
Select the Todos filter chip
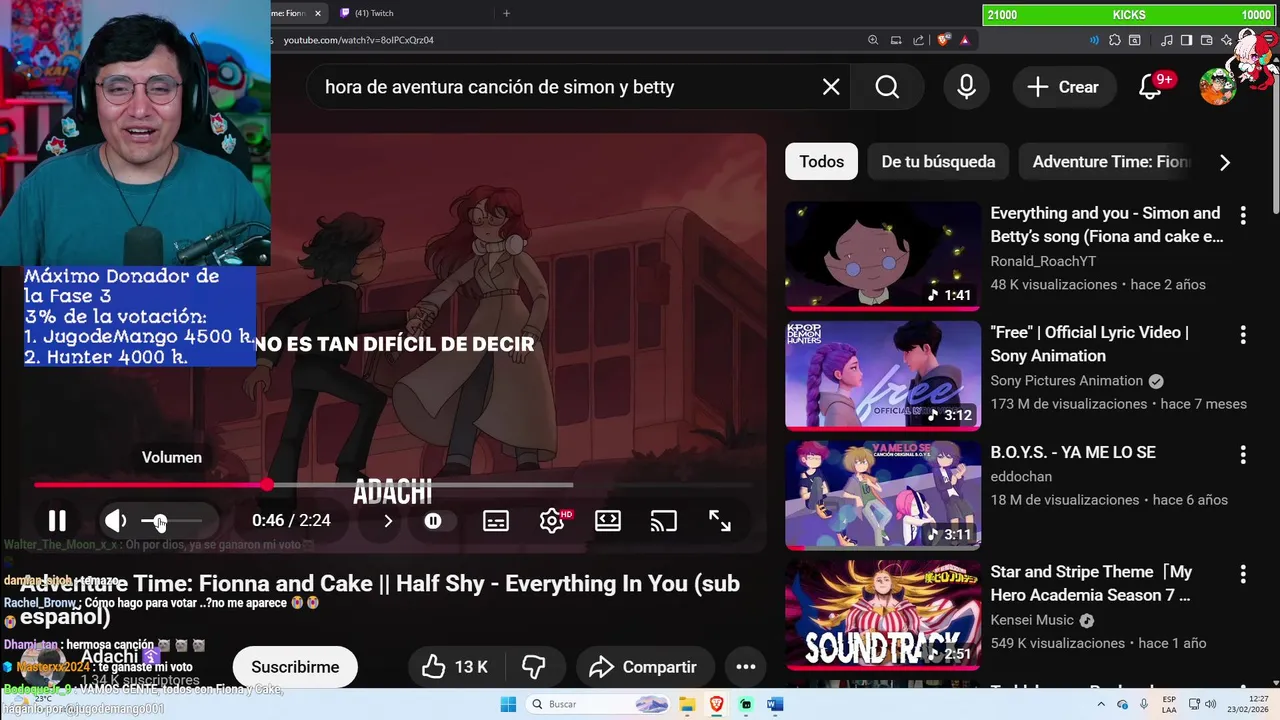pyautogui.click(x=821, y=162)
